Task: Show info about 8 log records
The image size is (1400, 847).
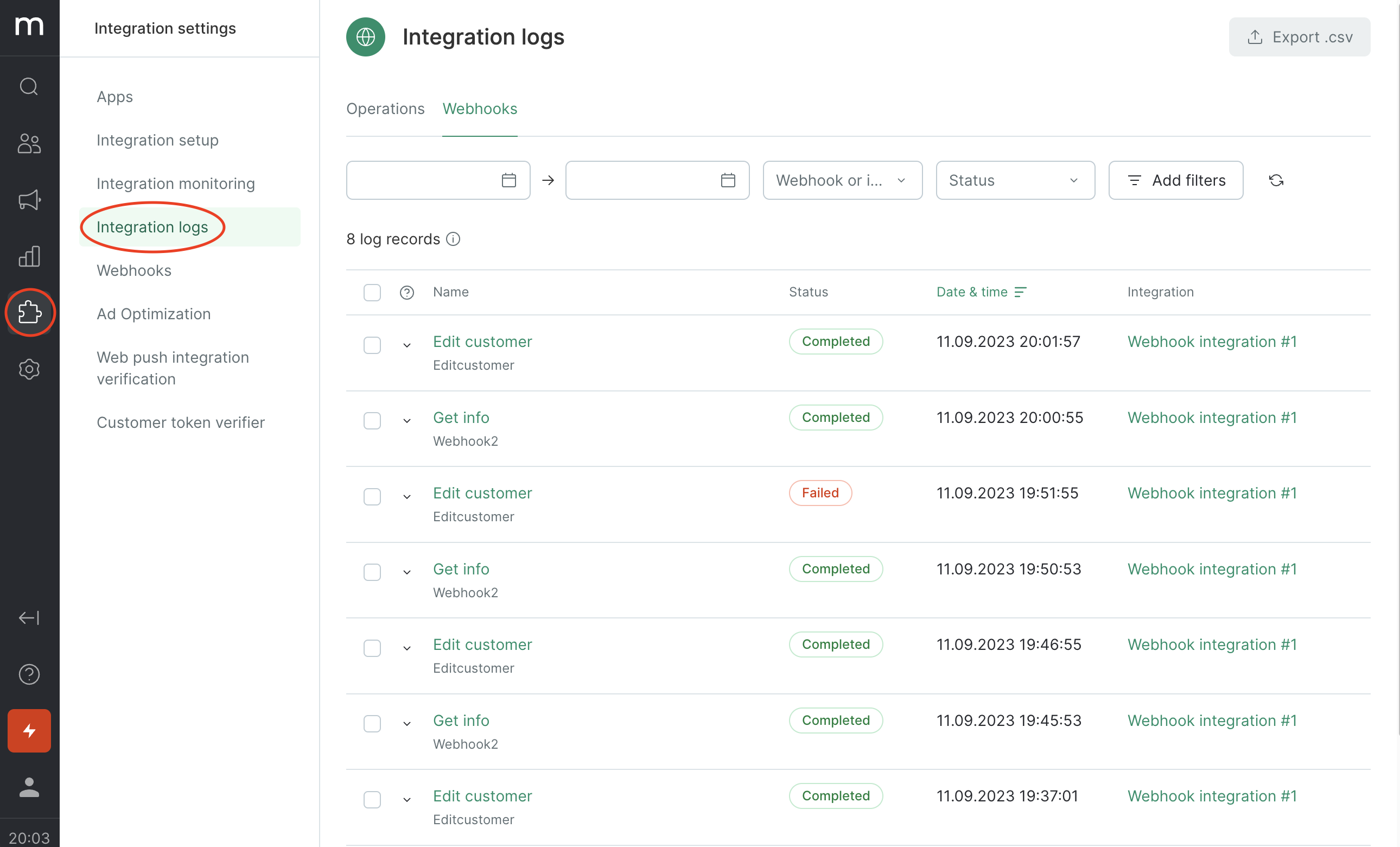Action: pyautogui.click(x=453, y=239)
